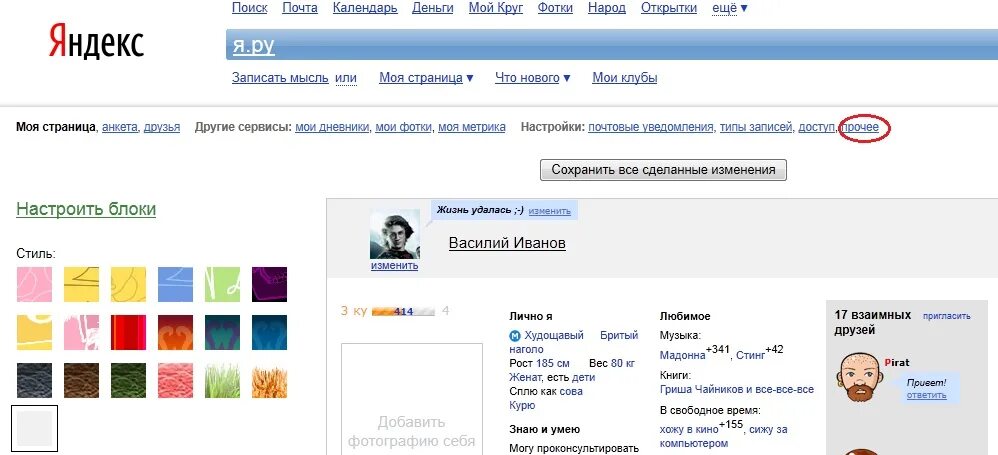The height and width of the screenshot is (455, 998).
Task: Select the brown leather style tile
Action: click(81, 381)
